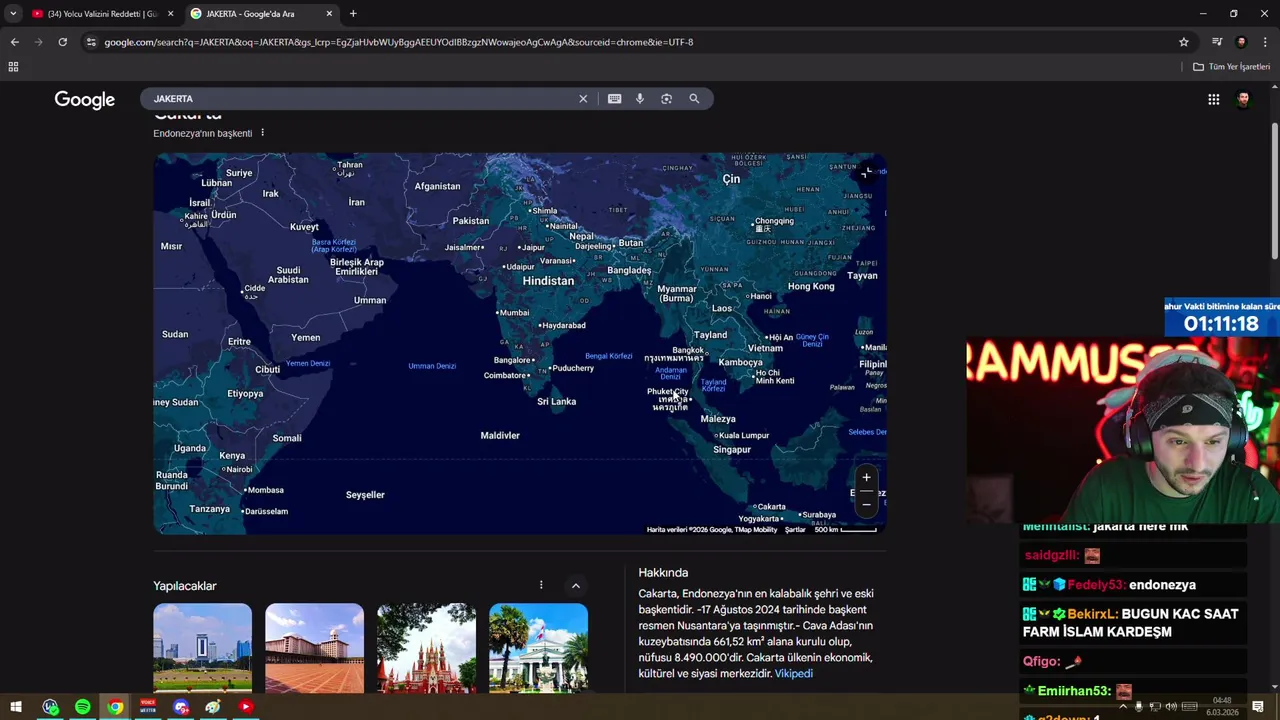Expand the map to fullscreen
Viewport: 1280px width, 720px height.
point(867,172)
